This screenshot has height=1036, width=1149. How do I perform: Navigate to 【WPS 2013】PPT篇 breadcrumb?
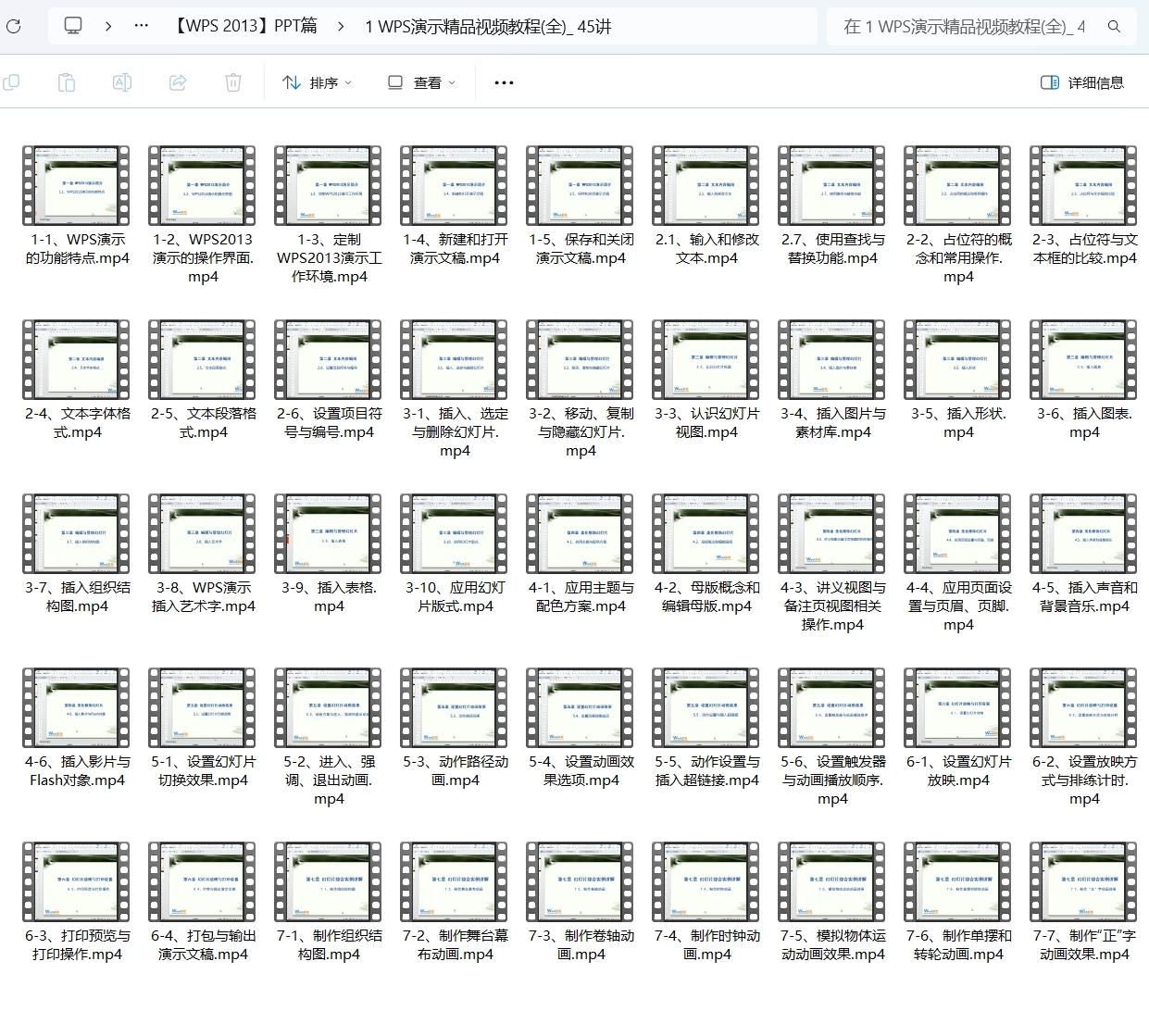(x=245, y=26)
